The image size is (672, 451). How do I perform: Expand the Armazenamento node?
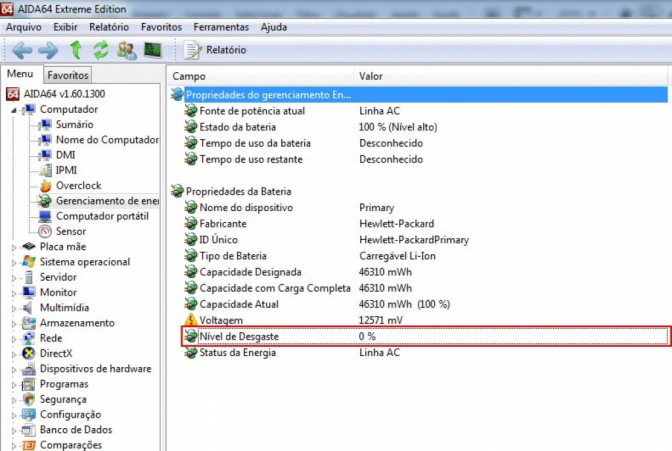pyautogui.click(x=14, y=324)
